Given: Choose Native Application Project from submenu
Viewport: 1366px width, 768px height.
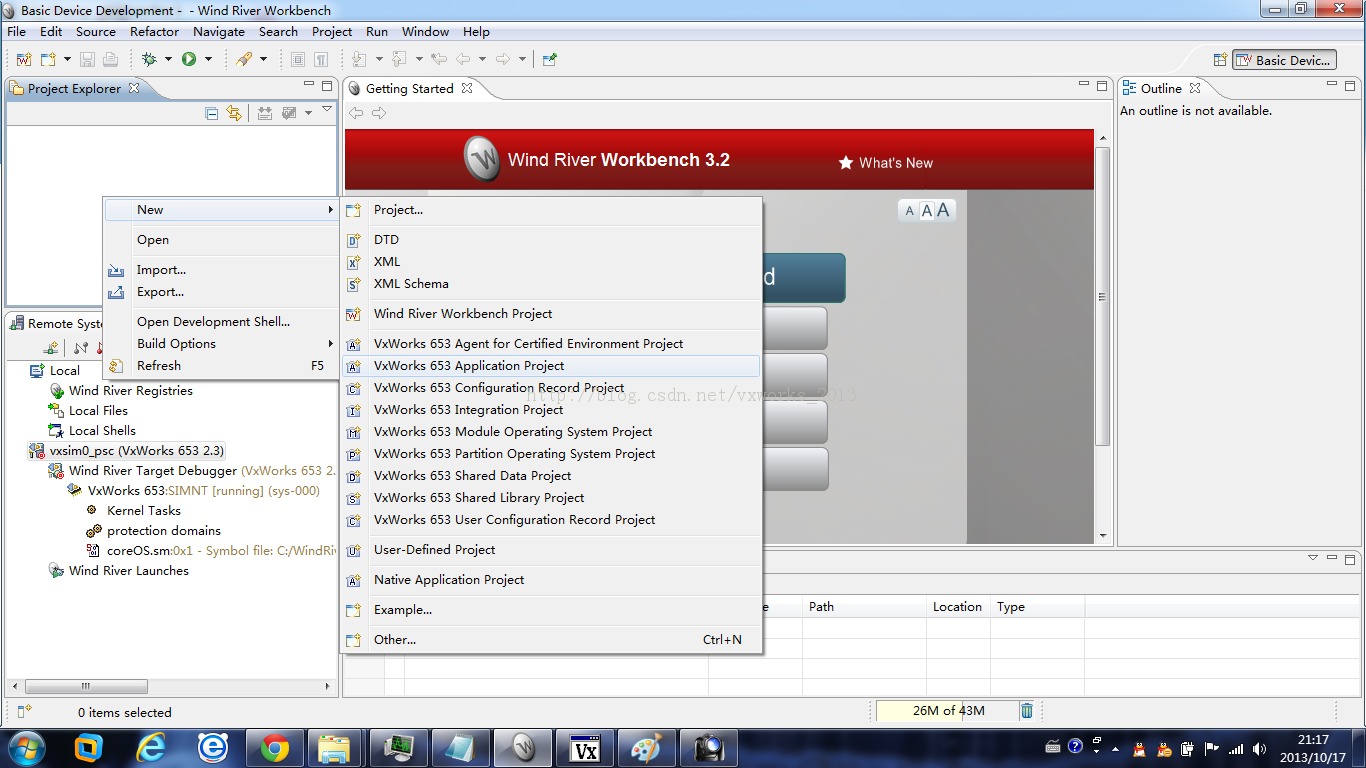Looking at the screenshot, I should pyautogui.click(x=551, y=580).
